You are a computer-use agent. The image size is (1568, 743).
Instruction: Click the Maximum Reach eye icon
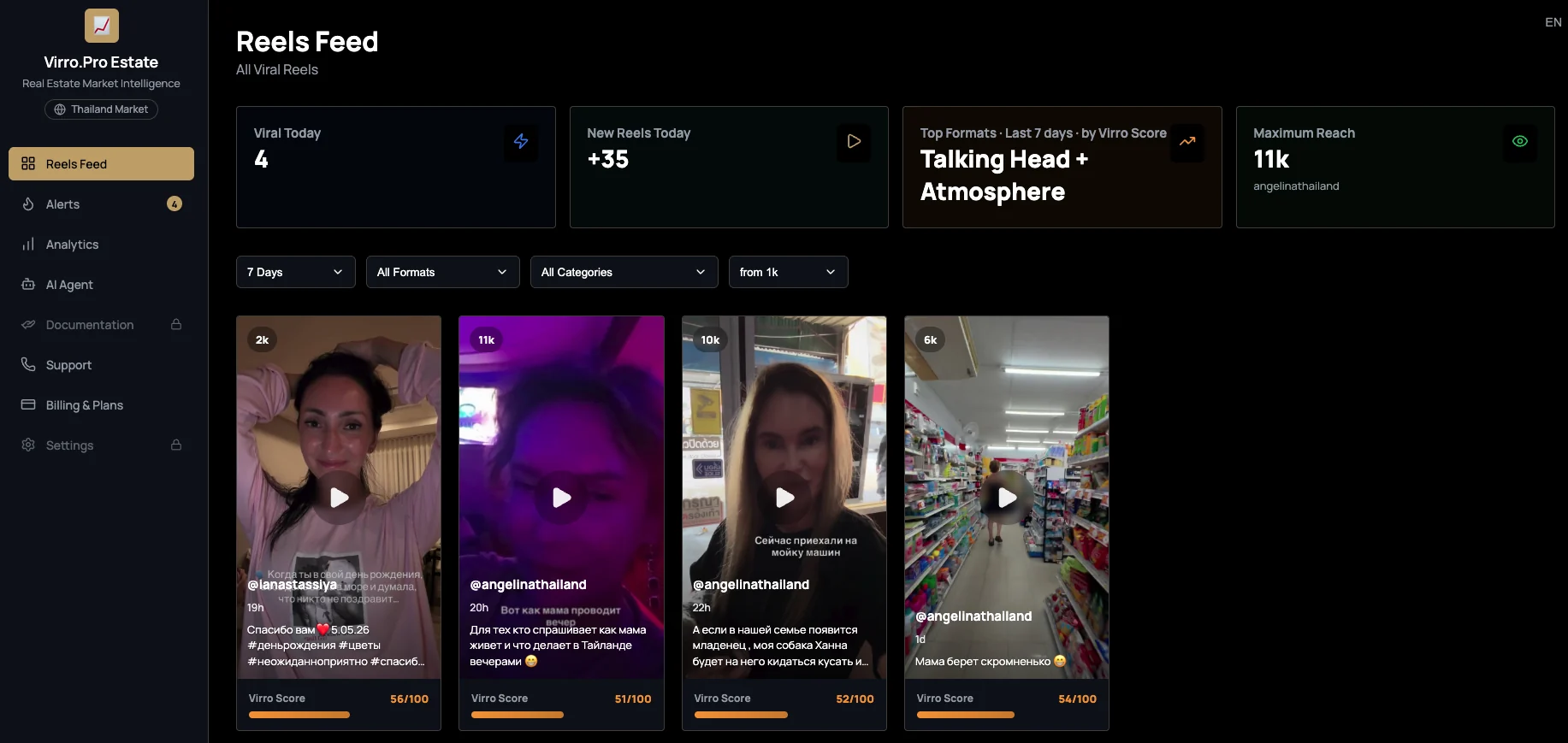tap(1520, 141)
